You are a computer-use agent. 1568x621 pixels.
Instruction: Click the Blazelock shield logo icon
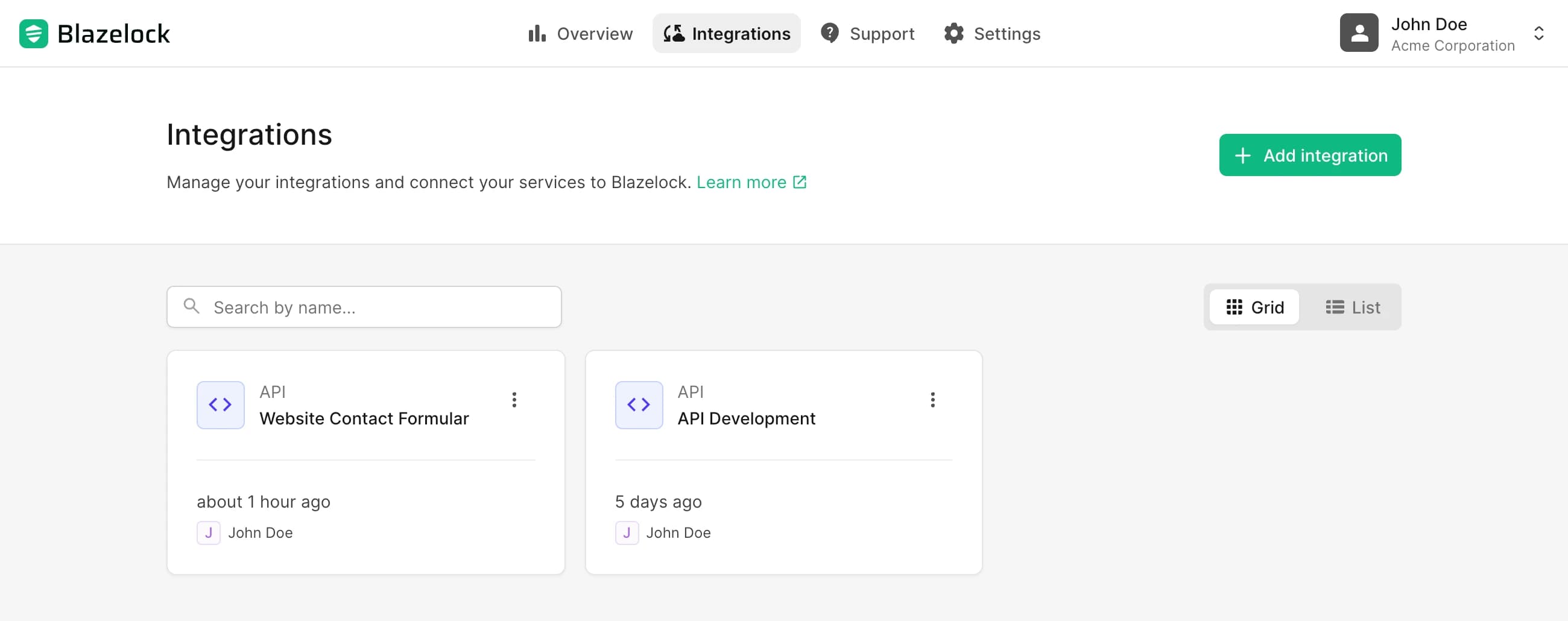[34, 34]
